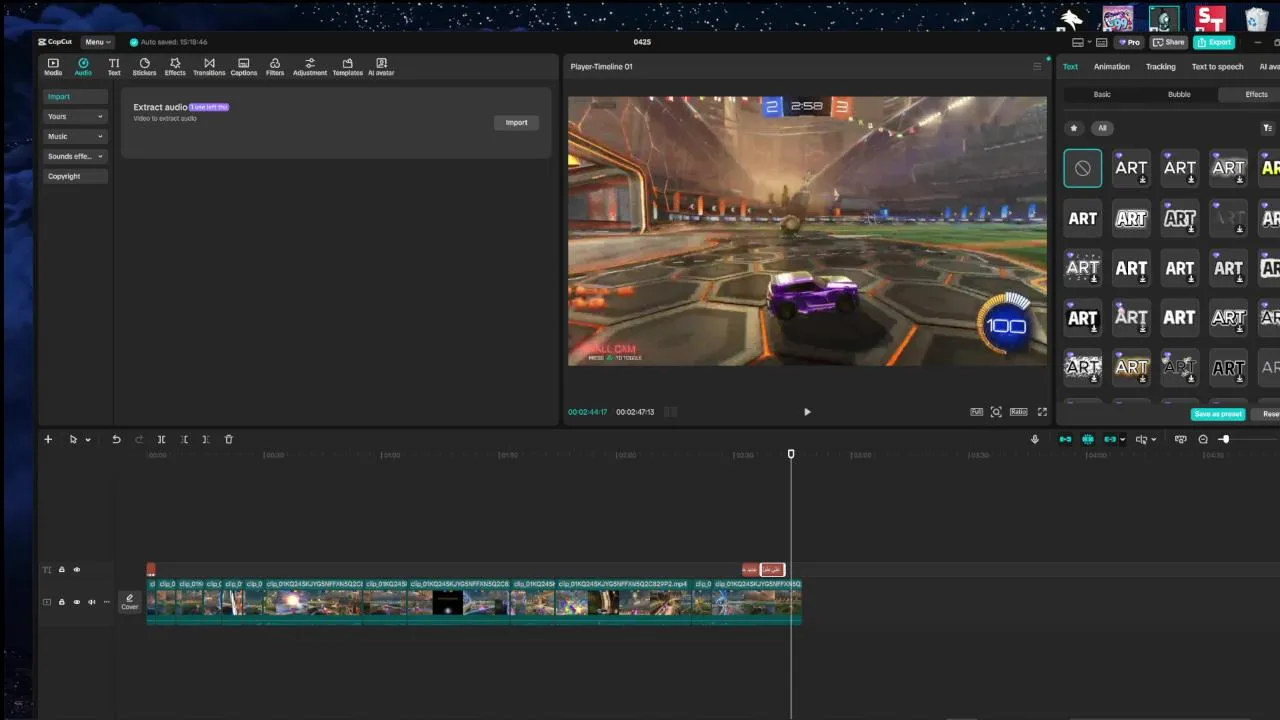The width and height of the screenshot is (1280, 720).
Task: Open the Transitions panel
Action: tap(209, 67)
